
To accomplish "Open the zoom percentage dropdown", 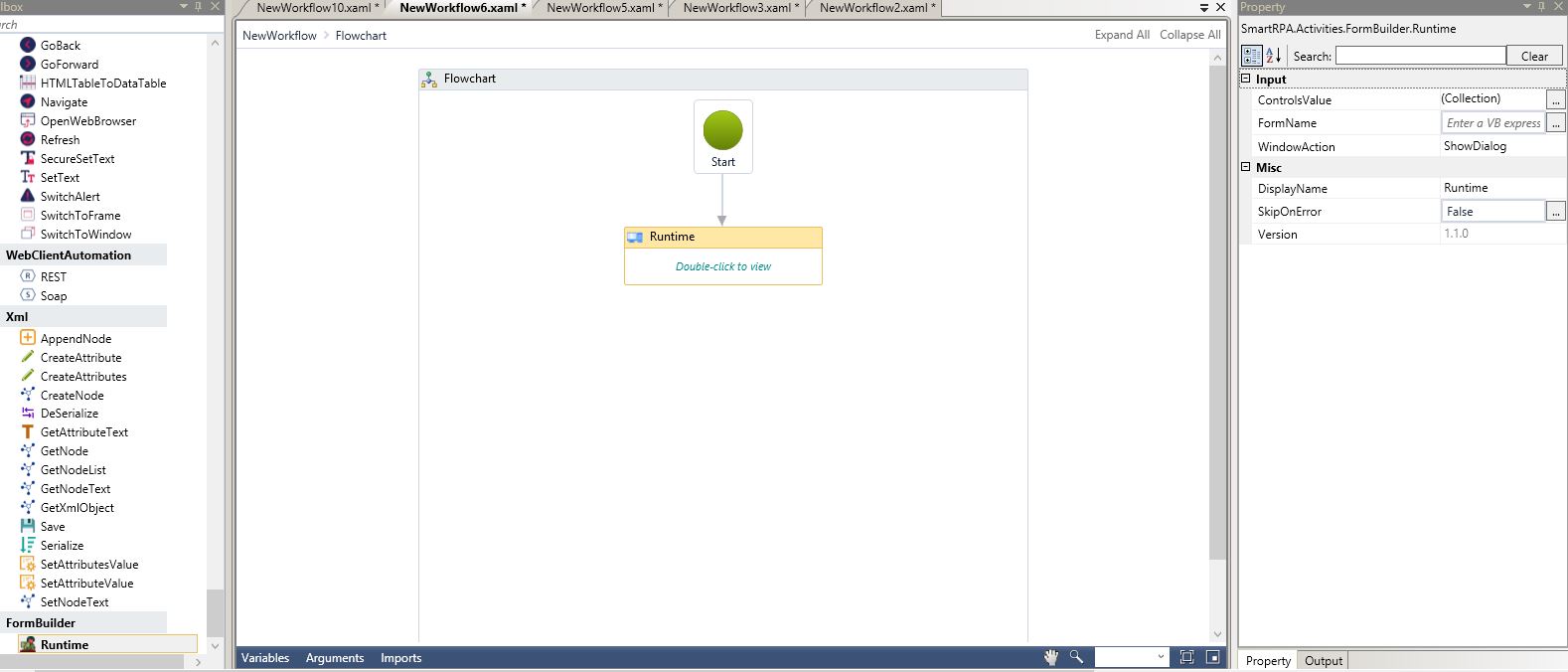I will (x=1161, y=657).
